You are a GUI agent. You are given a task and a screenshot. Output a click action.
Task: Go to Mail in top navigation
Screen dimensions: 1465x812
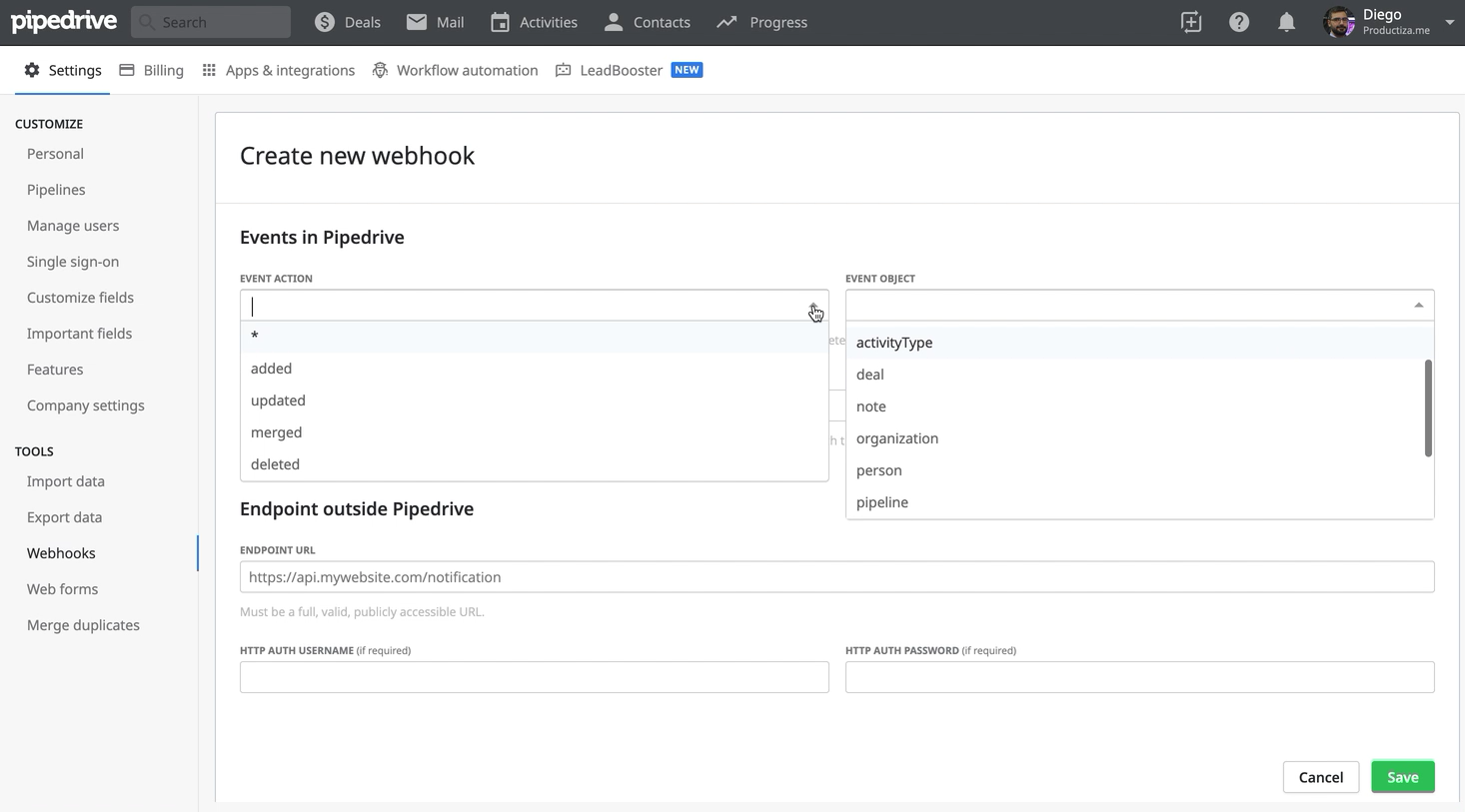435,22
